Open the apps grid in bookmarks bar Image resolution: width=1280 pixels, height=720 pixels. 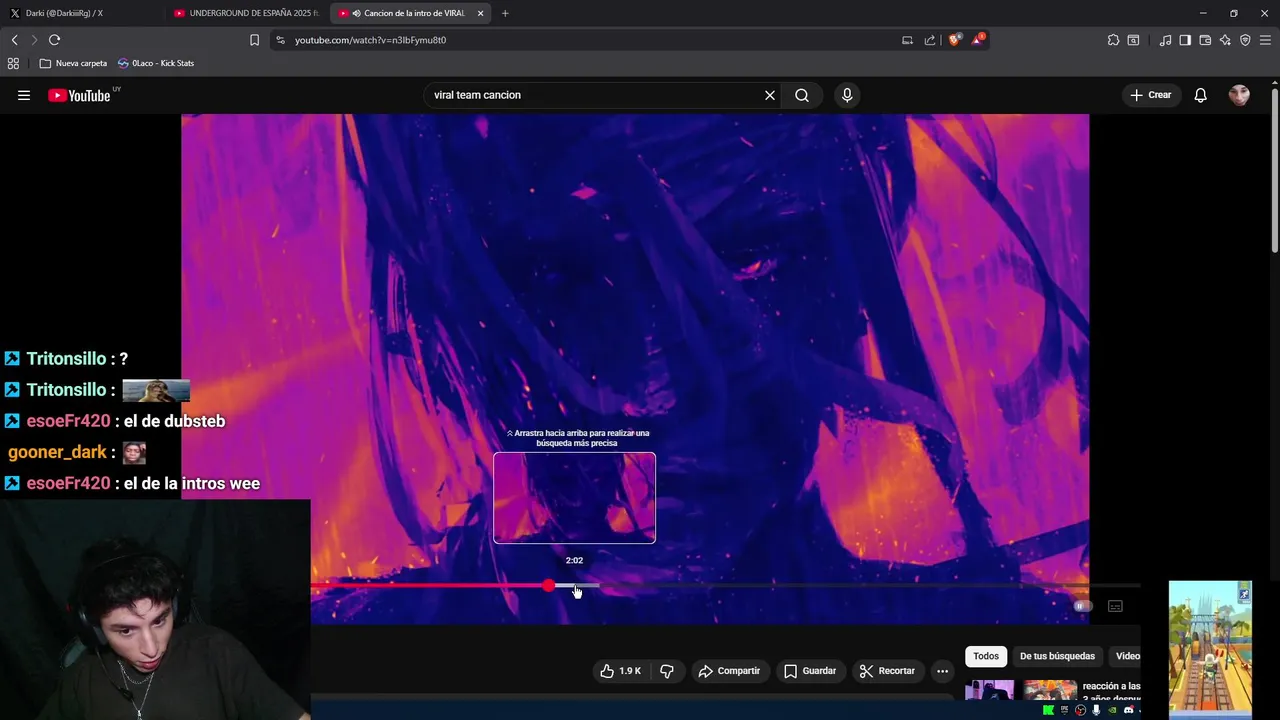[x=13, y=63]
